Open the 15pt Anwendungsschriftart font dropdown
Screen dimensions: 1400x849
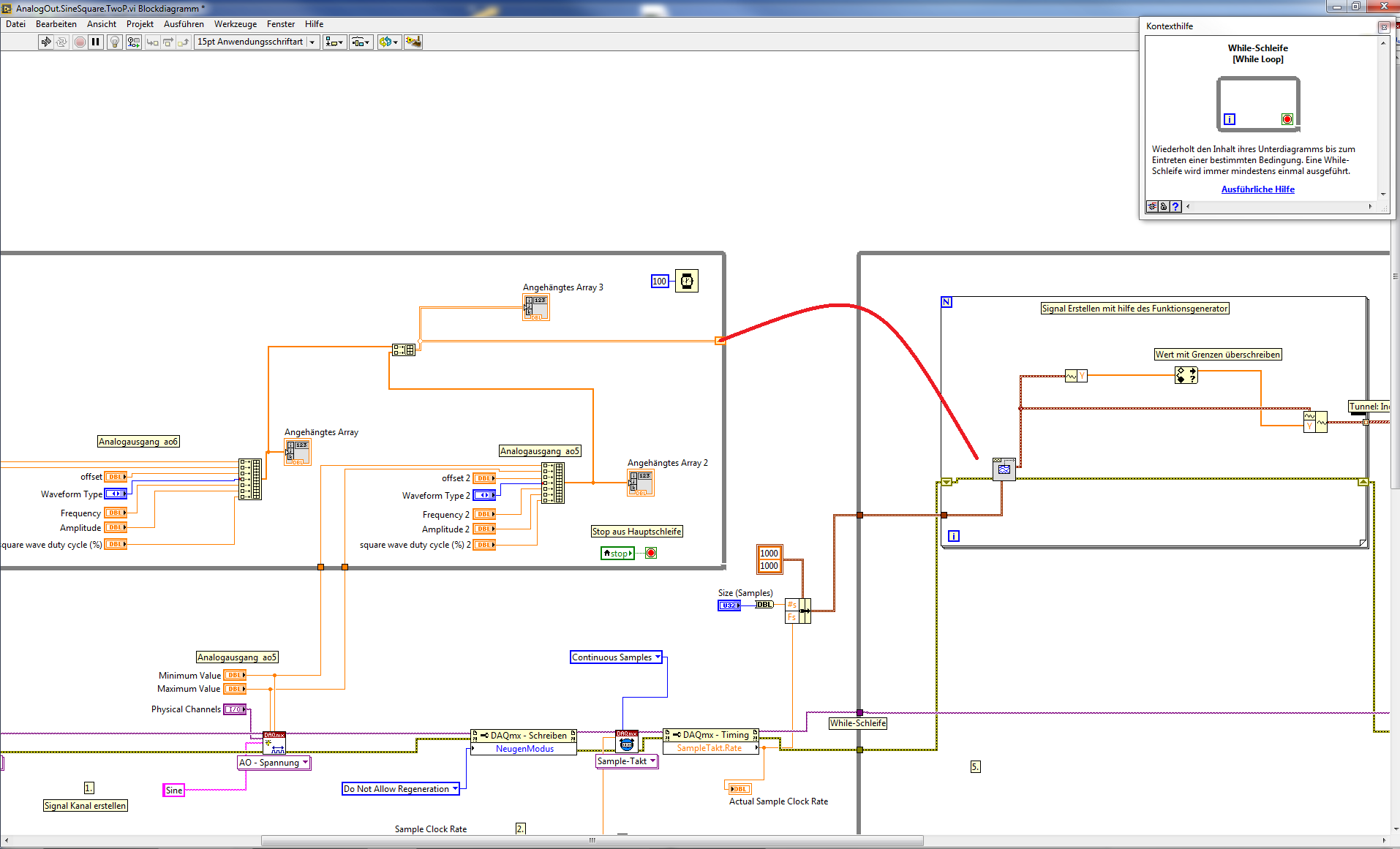coord(257,42)
